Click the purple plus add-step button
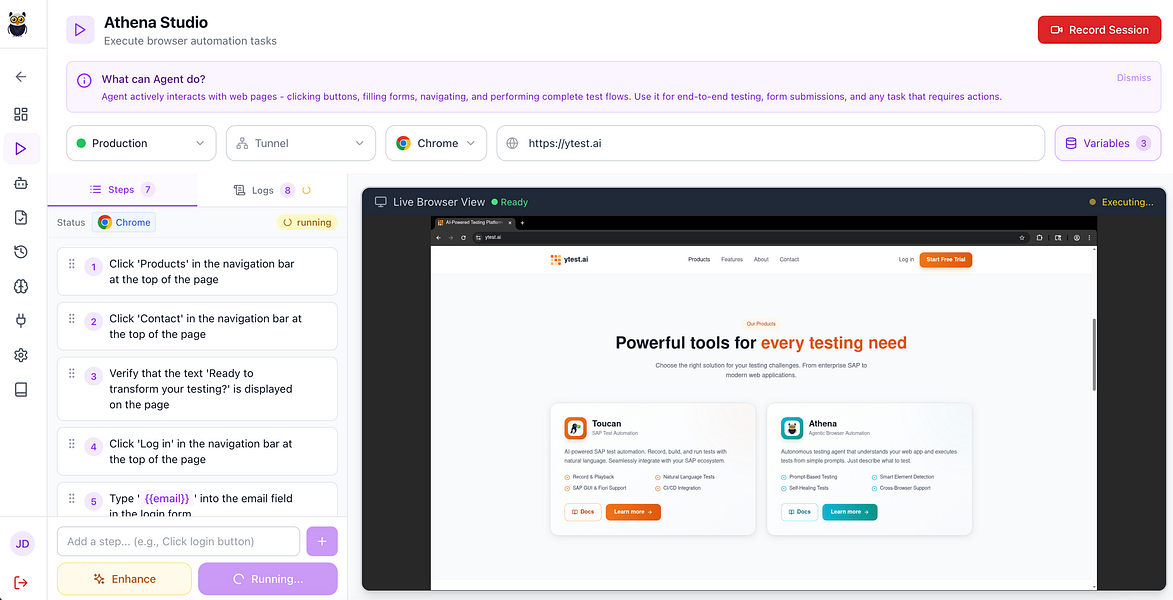Screen dimensions: 1173x600 point(322,542)
